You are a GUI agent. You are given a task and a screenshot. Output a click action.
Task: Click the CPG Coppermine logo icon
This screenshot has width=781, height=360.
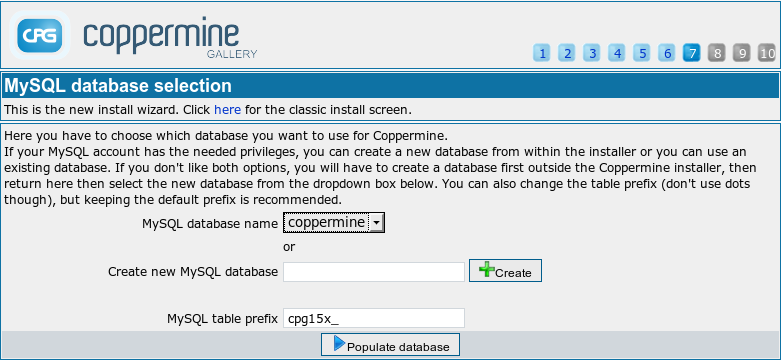(x=40, y=35)
